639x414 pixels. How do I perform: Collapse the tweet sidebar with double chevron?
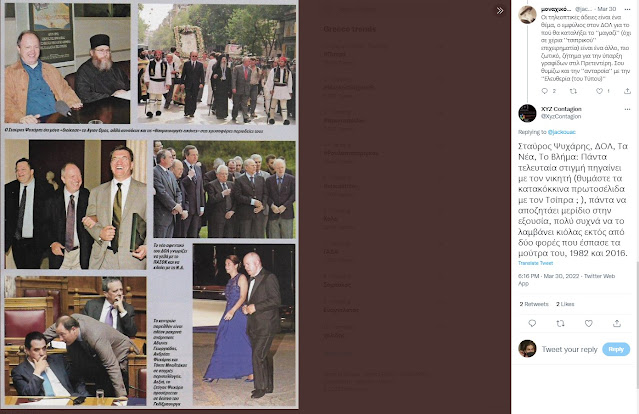click(x=500, y=11)
